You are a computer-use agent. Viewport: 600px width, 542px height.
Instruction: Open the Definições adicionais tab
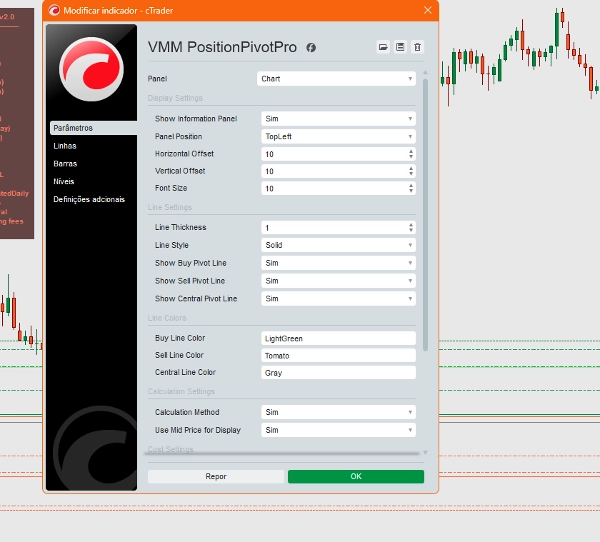tap(89, 199)
